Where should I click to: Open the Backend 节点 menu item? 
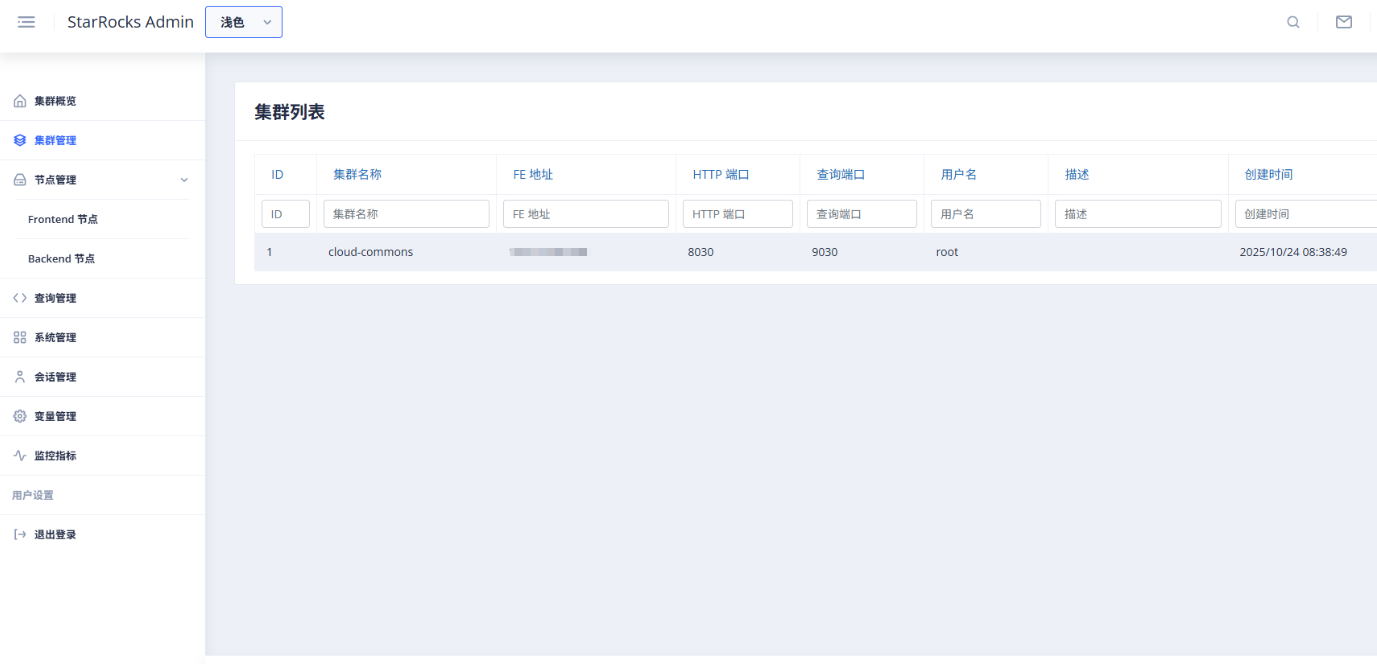click(61, 259)
